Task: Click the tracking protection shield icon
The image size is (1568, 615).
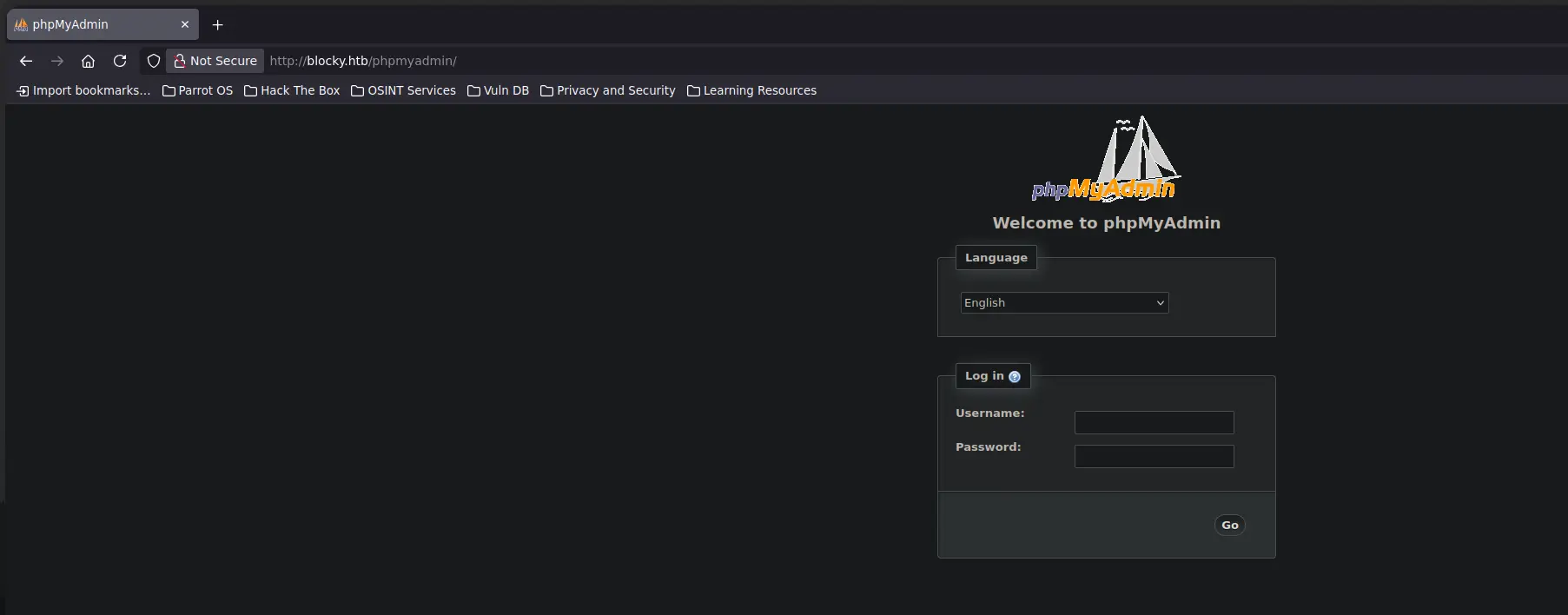Action: (154, 61)
